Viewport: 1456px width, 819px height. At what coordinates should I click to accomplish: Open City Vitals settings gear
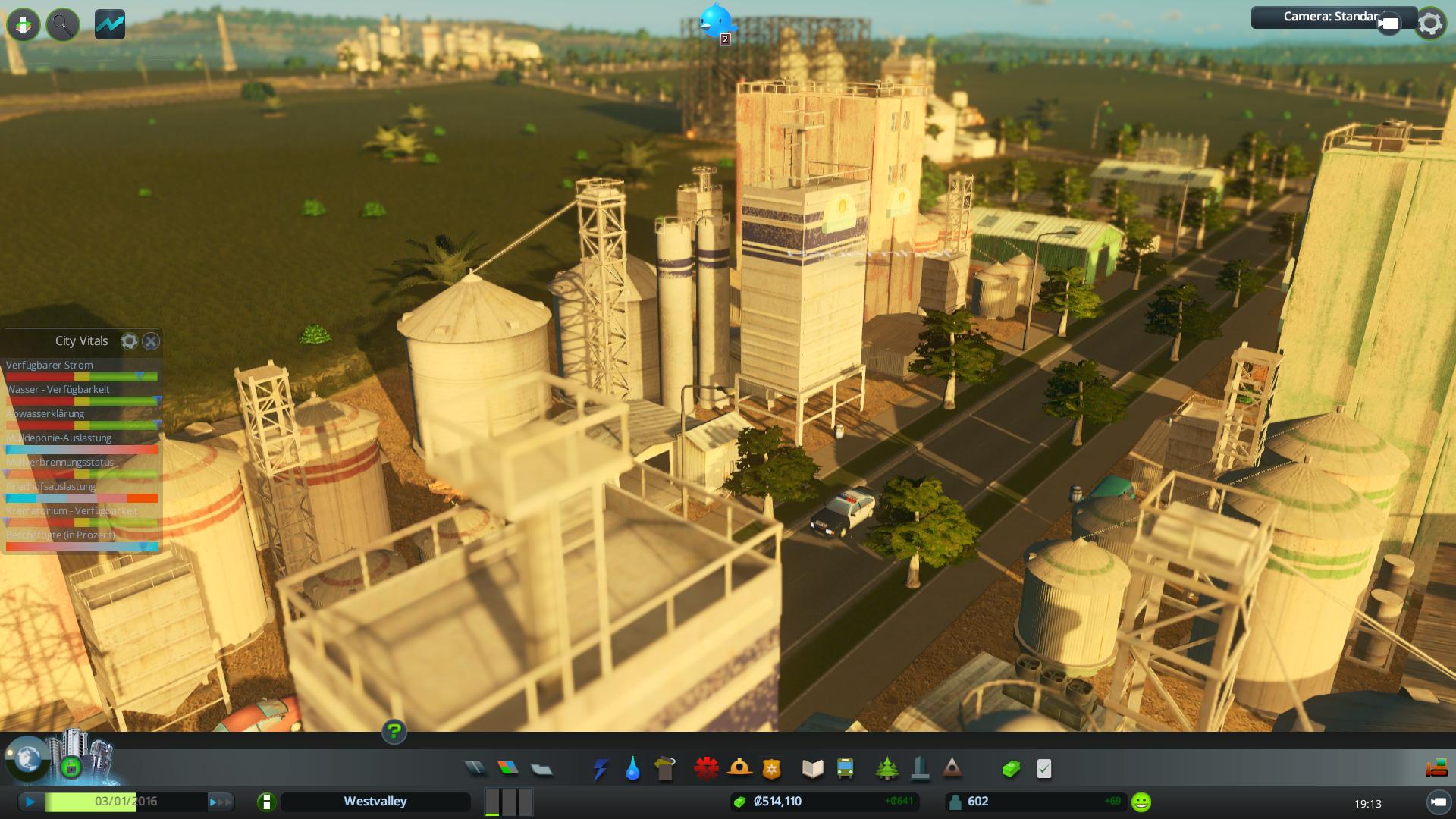pyautogui.click(x=129, y=341)
